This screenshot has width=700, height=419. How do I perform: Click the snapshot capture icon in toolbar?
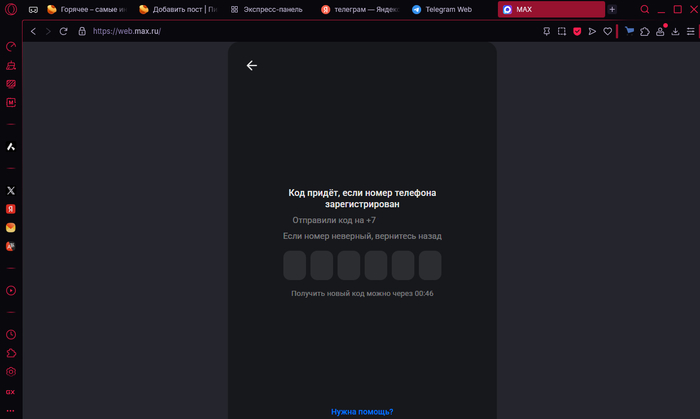[x=562, y=31]
